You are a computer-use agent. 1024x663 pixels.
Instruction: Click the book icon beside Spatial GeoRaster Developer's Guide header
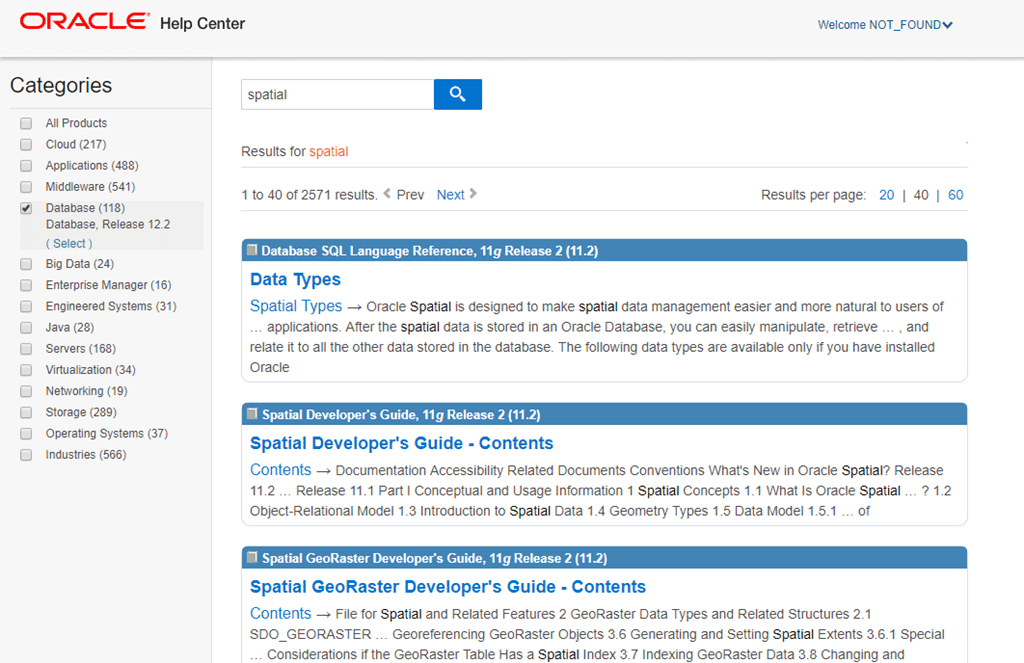tap(252, 557)
